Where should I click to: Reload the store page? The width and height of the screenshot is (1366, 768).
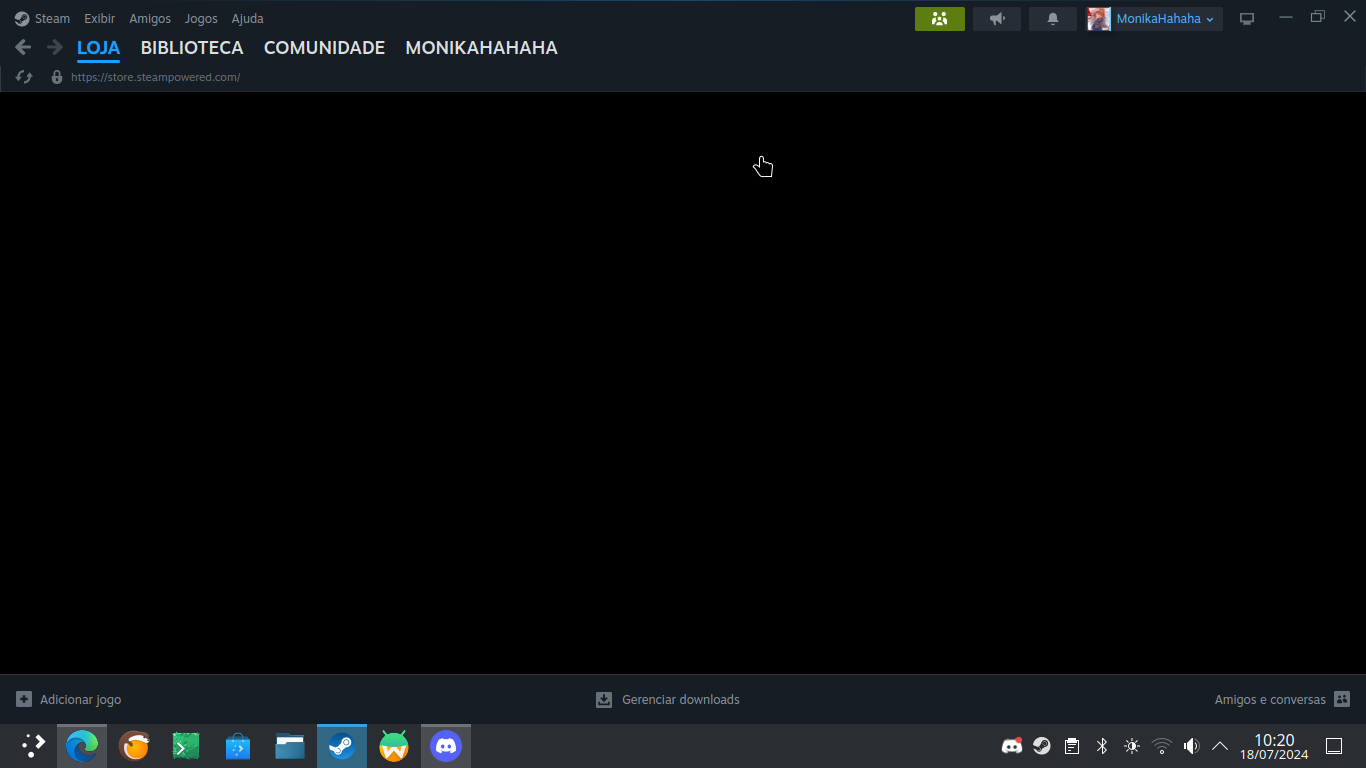pos(24,77)
